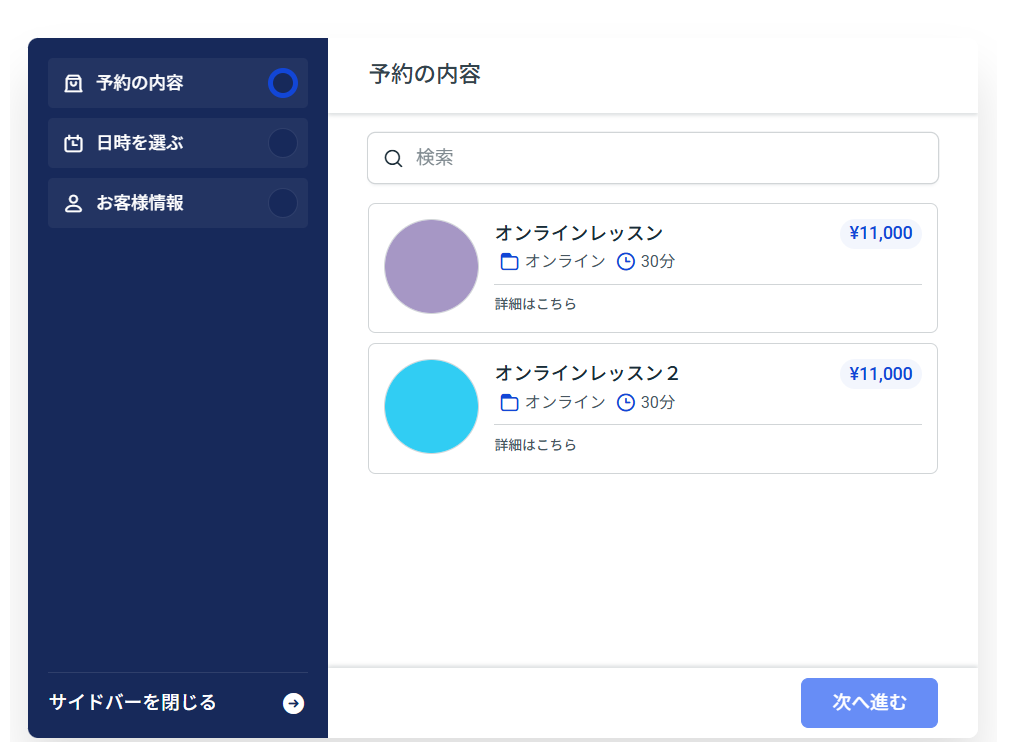
Task: Click the purple circle service thumbnail
Action: [x=431, y=266]
